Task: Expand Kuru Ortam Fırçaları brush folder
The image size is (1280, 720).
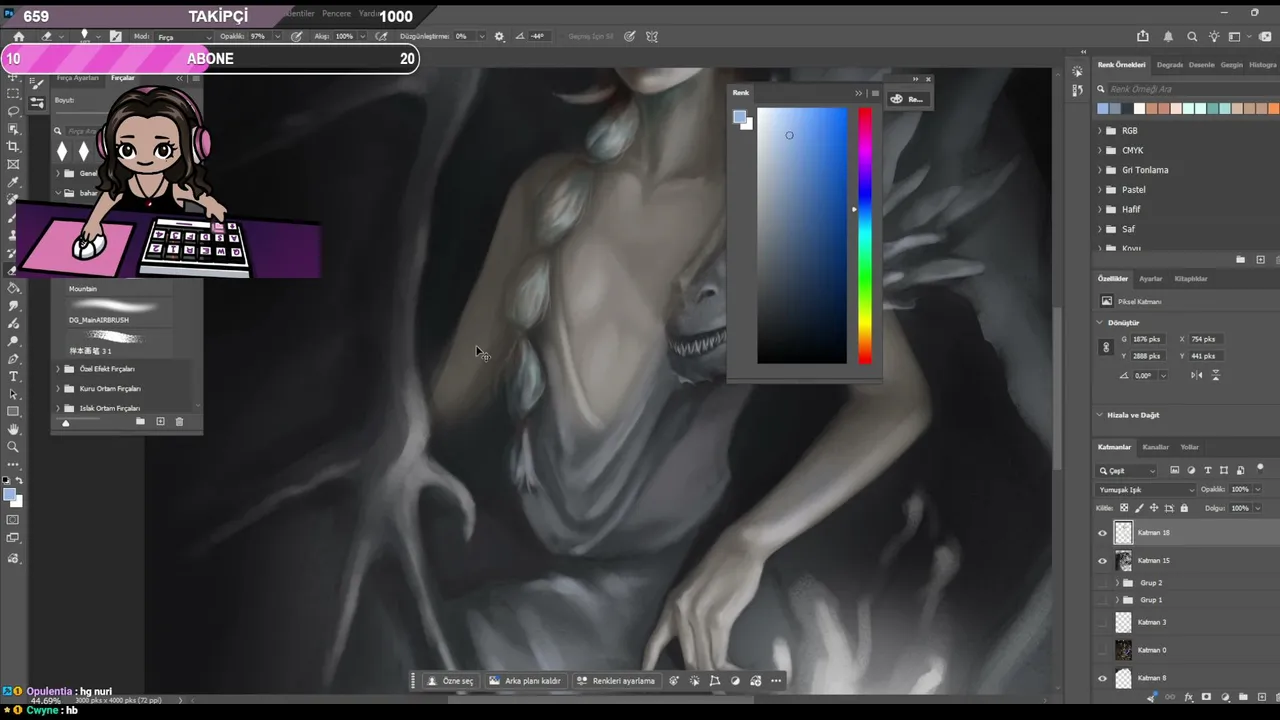Action: pyautogui.click(x=58, y=389)
